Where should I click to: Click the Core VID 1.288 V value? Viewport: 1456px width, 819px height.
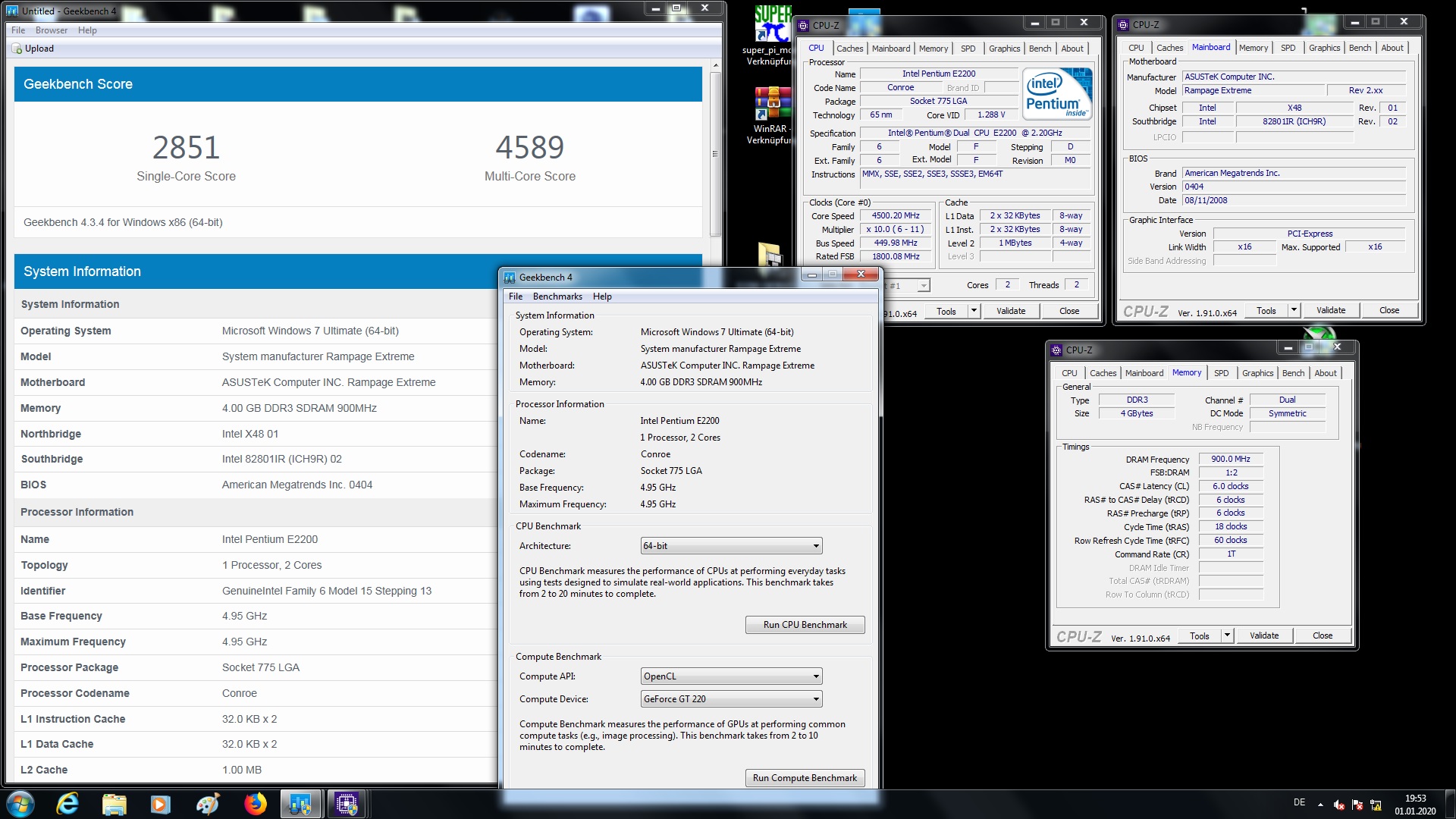pyautogui.click(x=990, y=115)
